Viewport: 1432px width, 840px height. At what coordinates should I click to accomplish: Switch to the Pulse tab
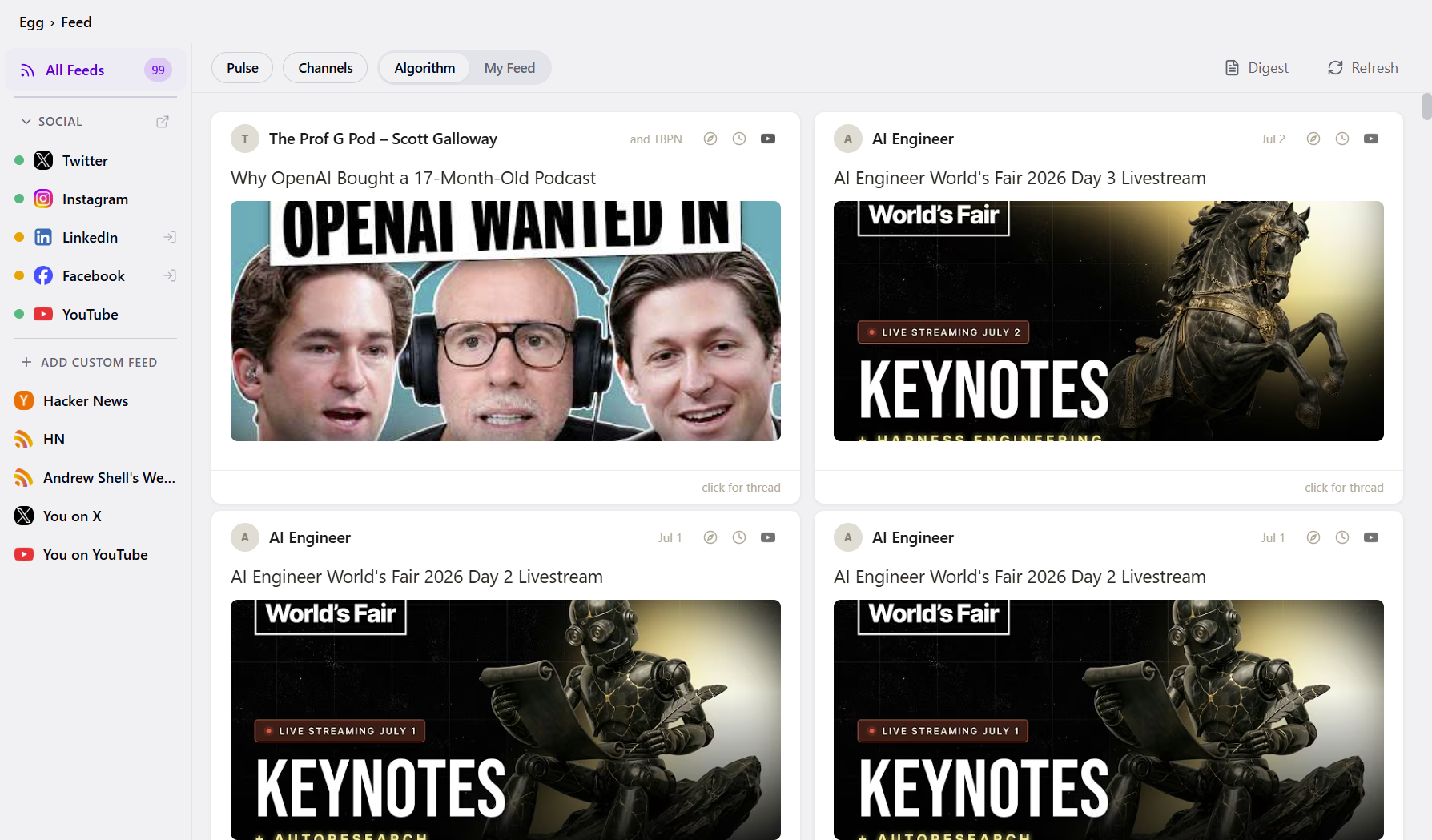click(x=243, y=68)
